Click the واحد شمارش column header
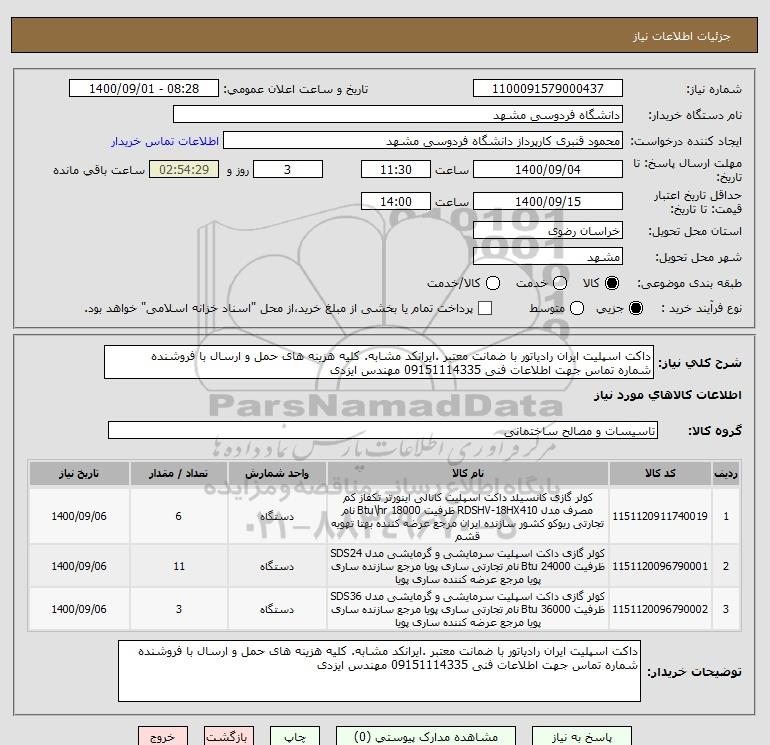This screenshot has width=770, height=745. tap(277, 473)
